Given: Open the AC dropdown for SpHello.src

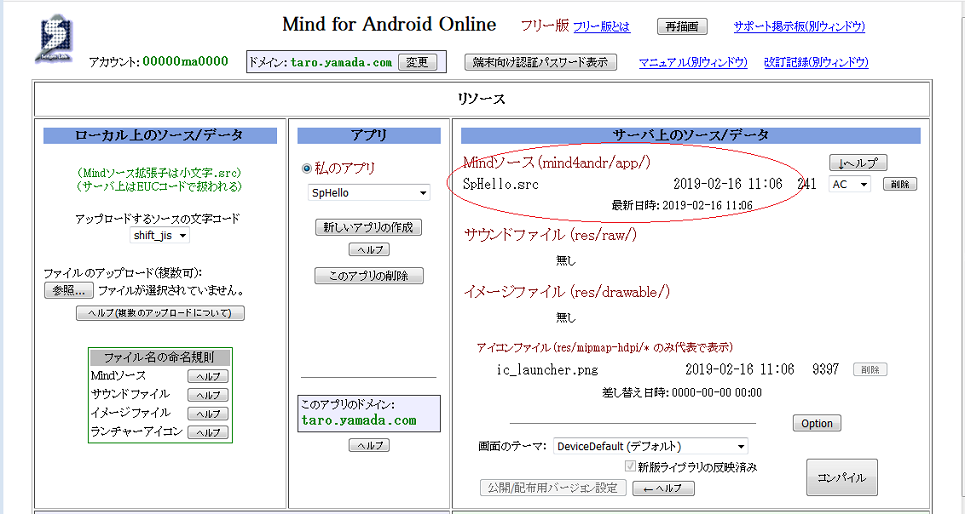Looking at the screenshot, I should pos(850,184).
